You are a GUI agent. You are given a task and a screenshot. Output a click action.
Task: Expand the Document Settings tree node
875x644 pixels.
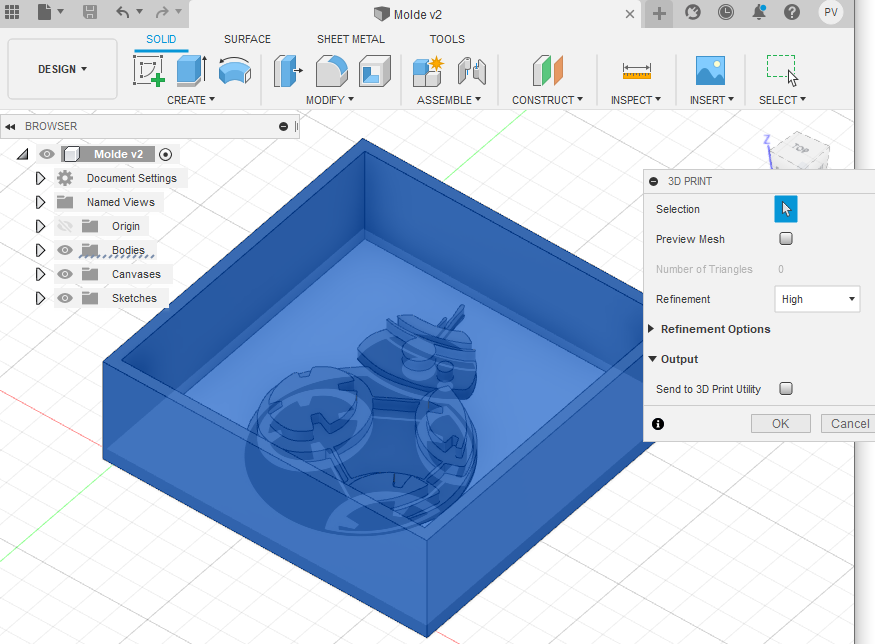click(40, 178)
